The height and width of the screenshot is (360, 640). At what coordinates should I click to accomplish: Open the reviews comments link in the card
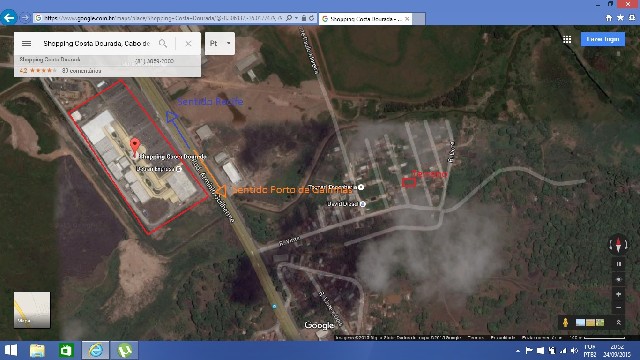pyautogui.click(x=81, y=71)
